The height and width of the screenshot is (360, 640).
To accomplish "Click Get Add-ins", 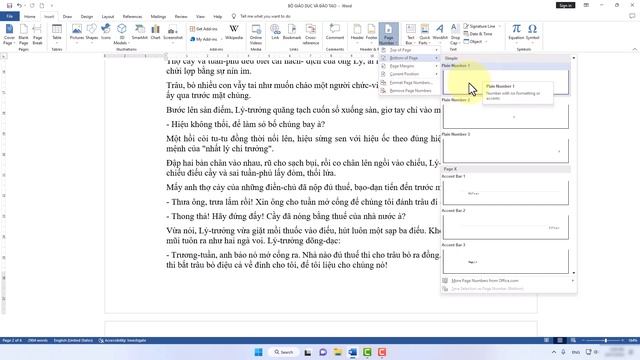I will click(x=204, y=29).
